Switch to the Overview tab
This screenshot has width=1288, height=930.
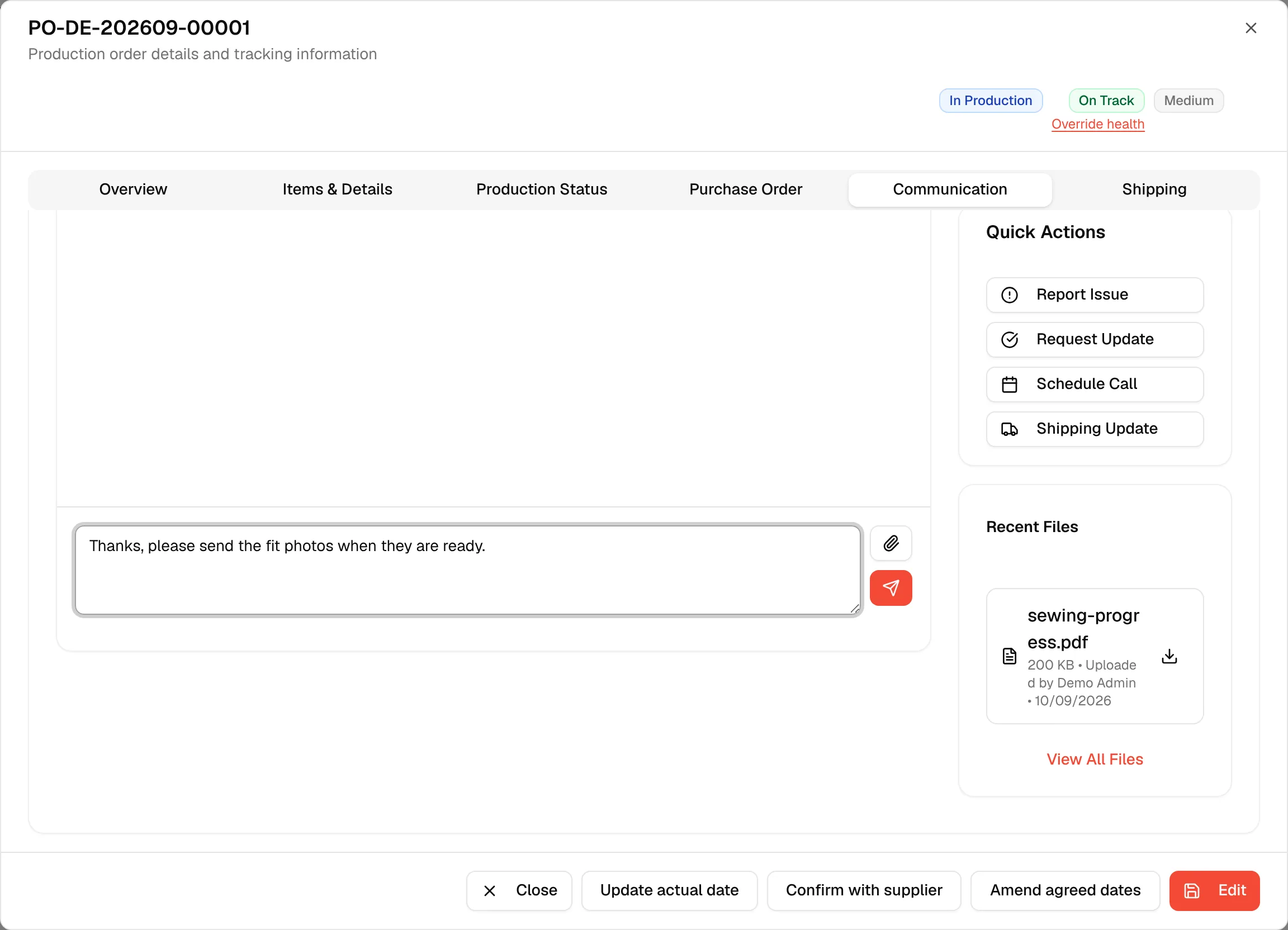pyautogui.click(x=133, y=189)
